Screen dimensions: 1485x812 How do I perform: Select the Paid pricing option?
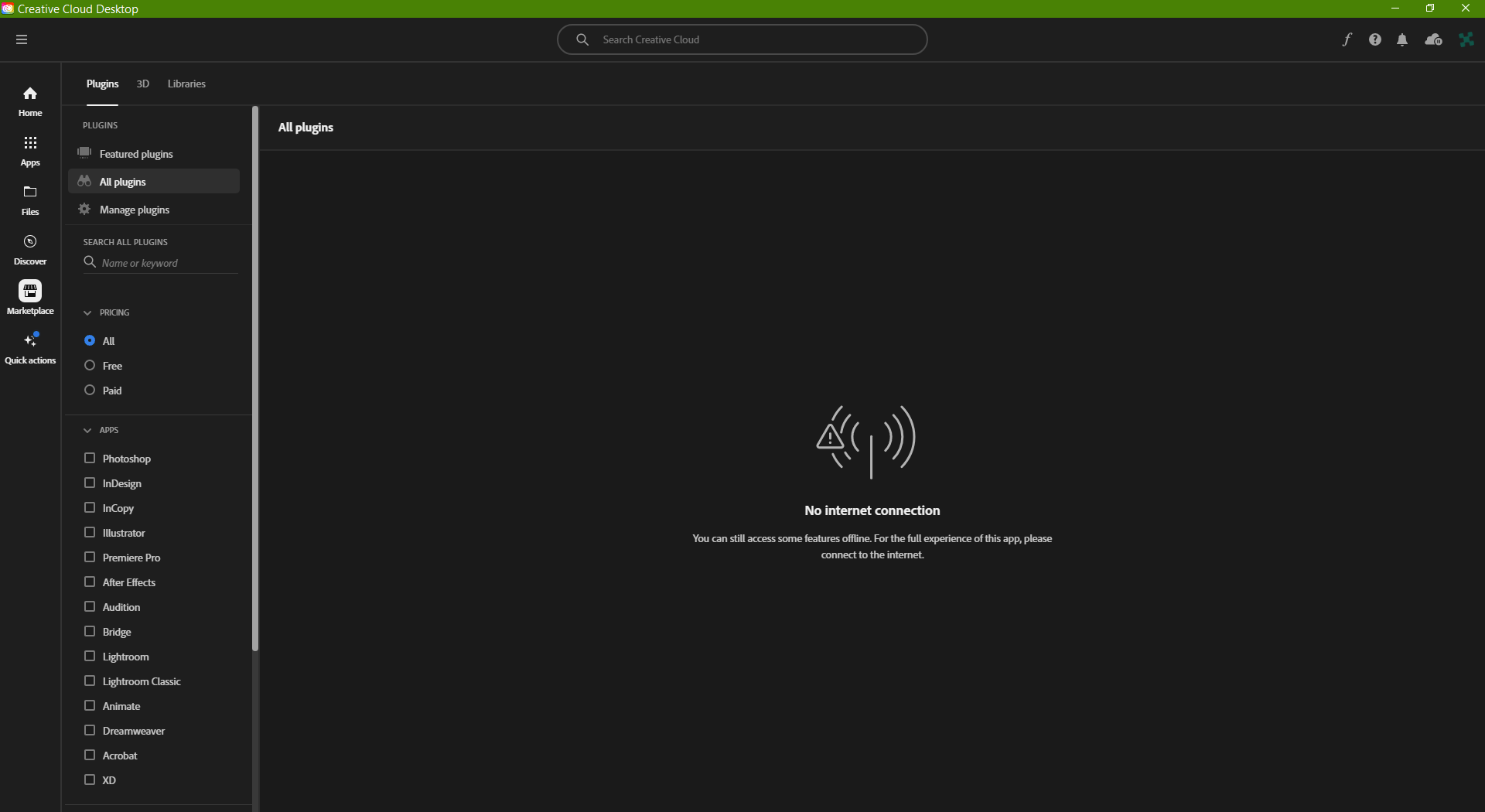click(90, 390)
